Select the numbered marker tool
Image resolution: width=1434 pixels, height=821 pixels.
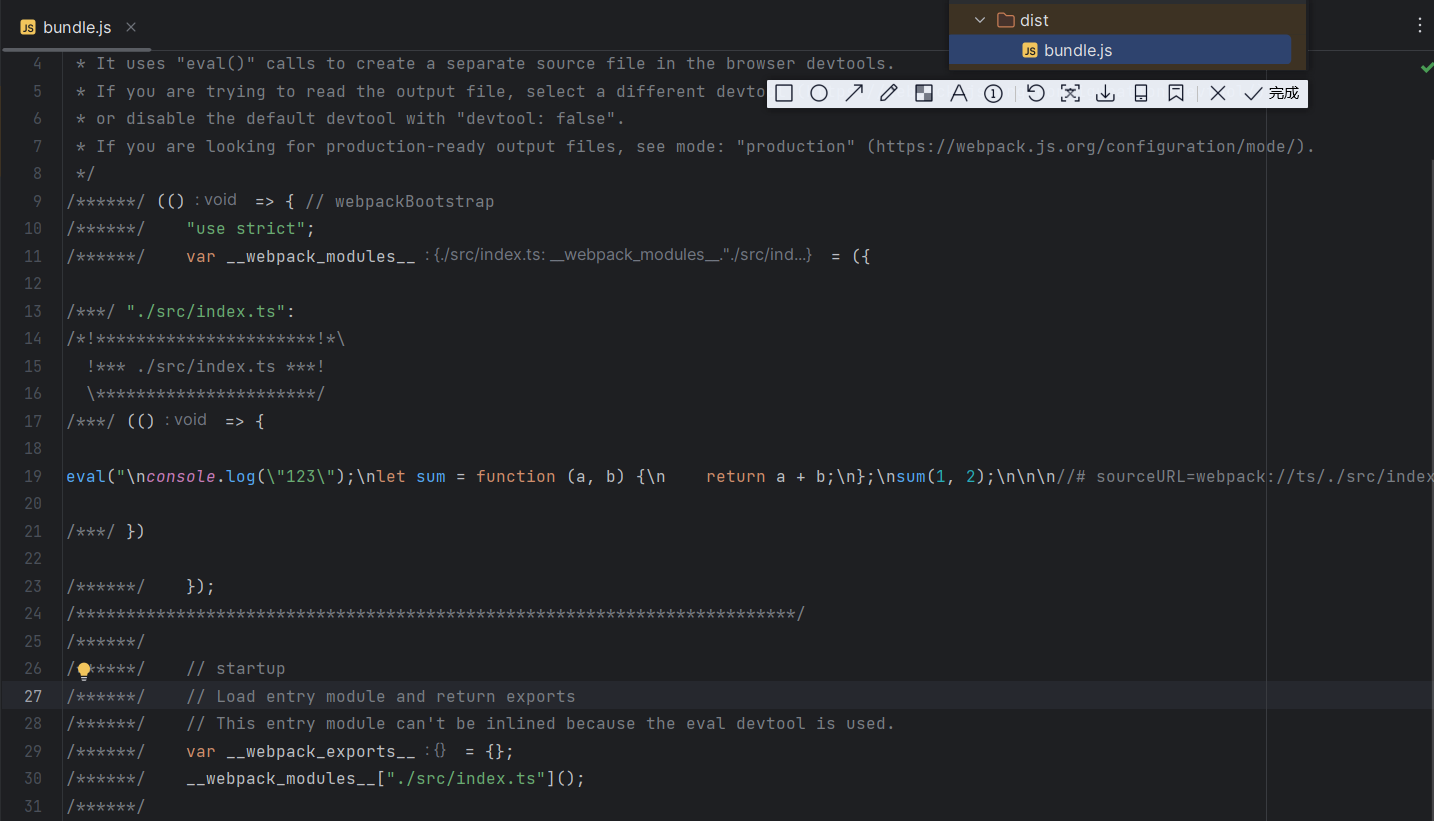click(x=993, y=93)
